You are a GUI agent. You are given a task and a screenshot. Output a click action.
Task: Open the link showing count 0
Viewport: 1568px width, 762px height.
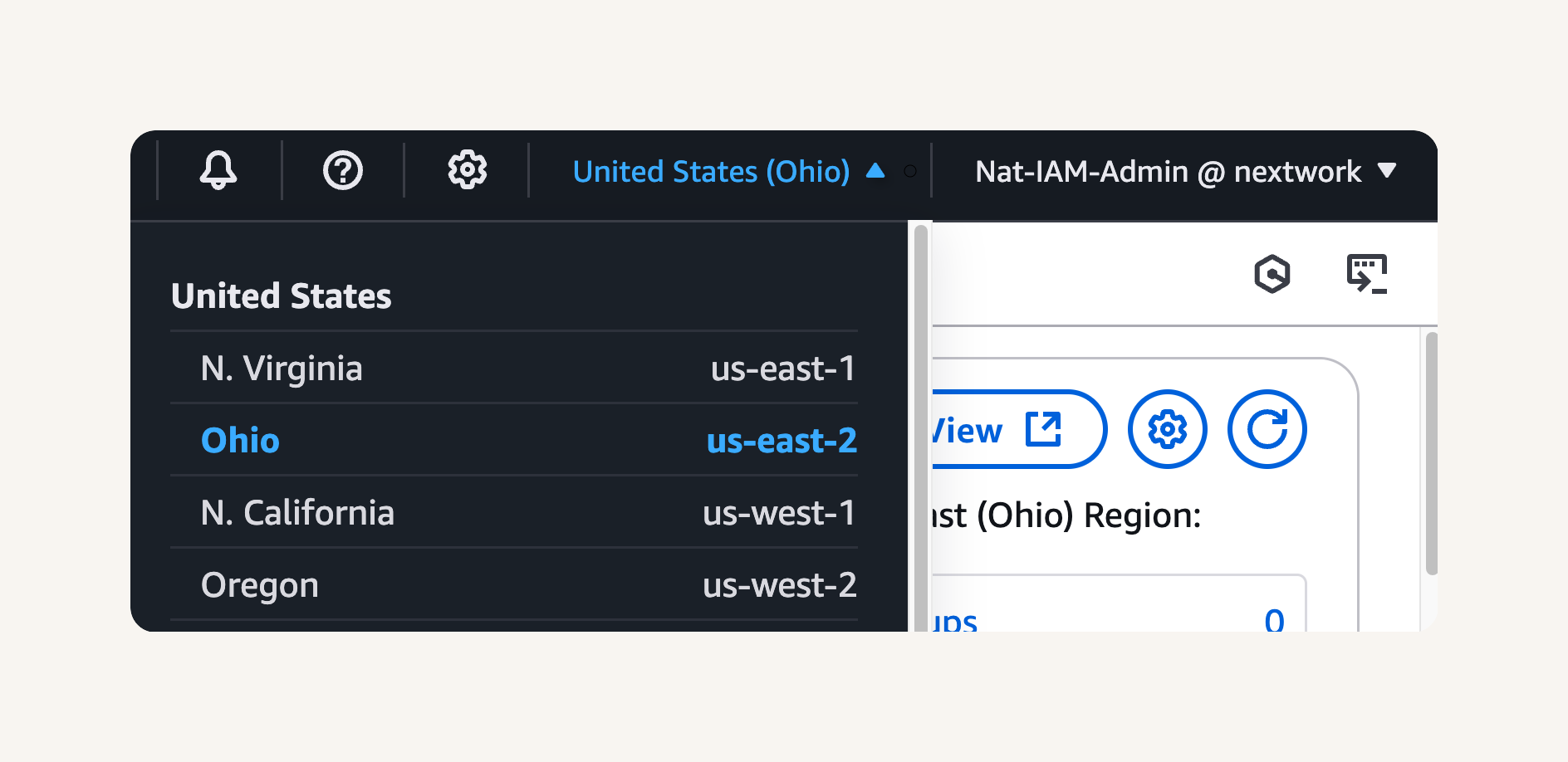pos(1274,620)
